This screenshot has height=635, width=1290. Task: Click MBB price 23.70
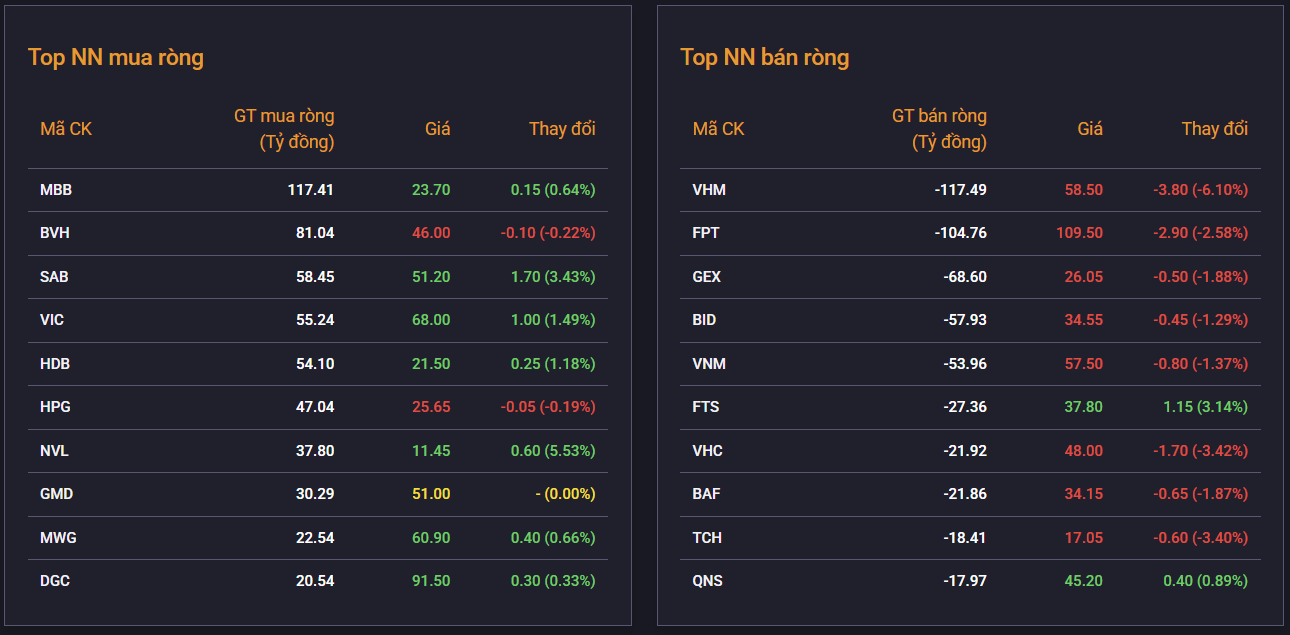pyautogui.click(x=431, y=189)
